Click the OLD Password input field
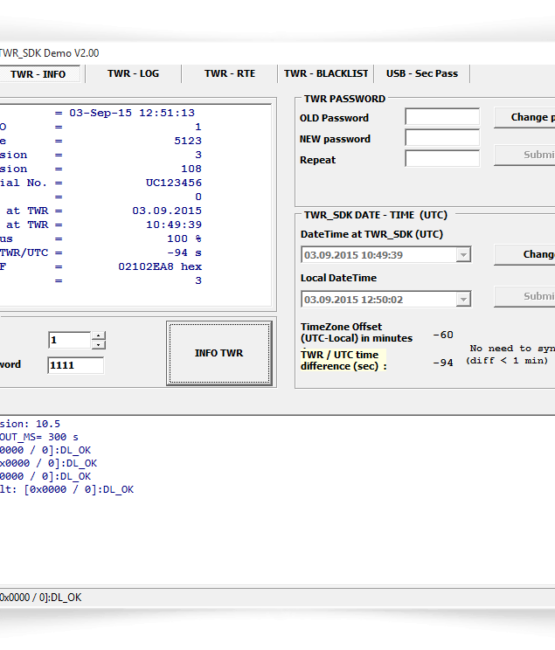Screen dimensions: 555x650 point(442,116)
